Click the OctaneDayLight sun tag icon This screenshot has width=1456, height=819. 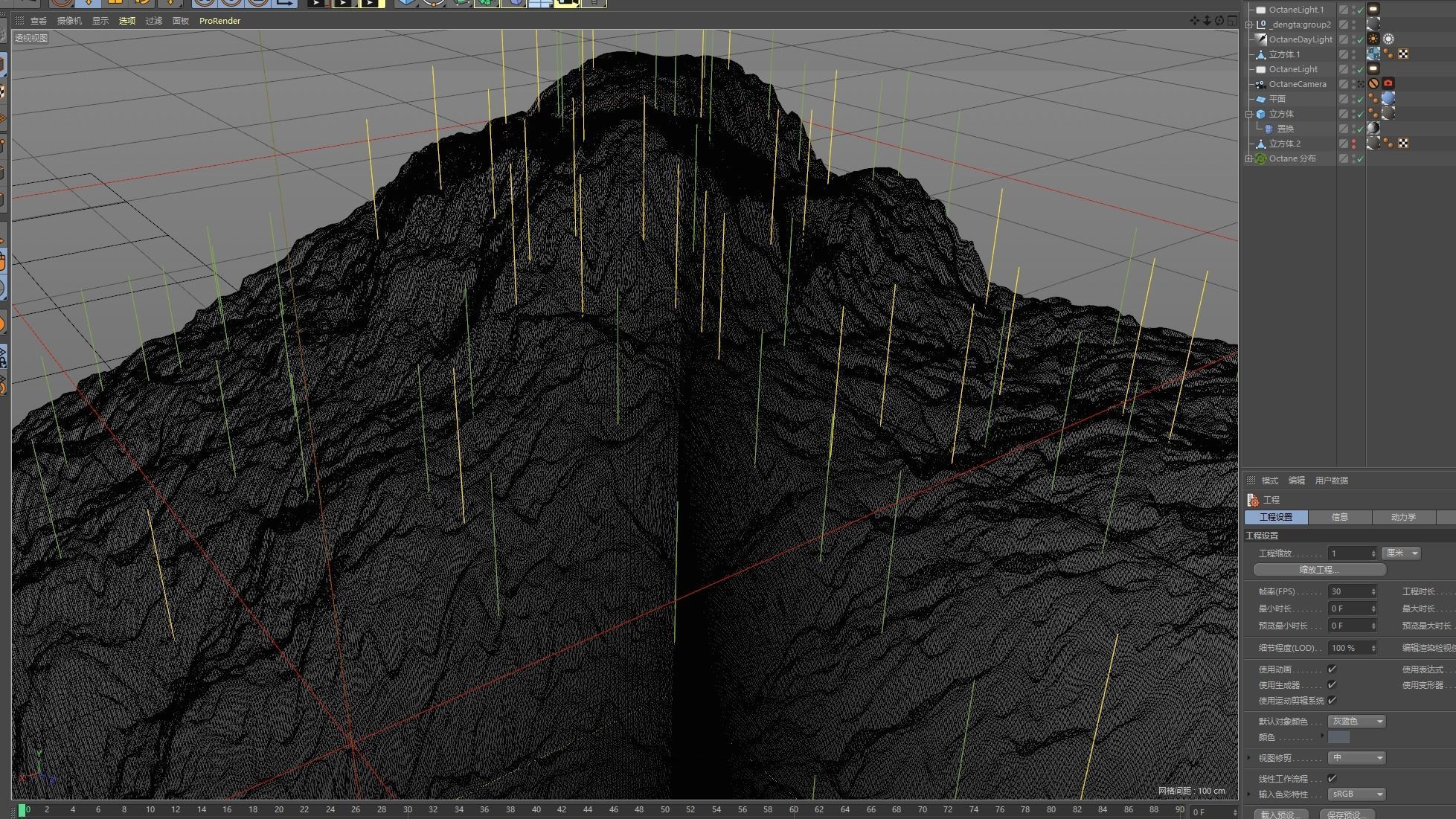(1373, 39)
